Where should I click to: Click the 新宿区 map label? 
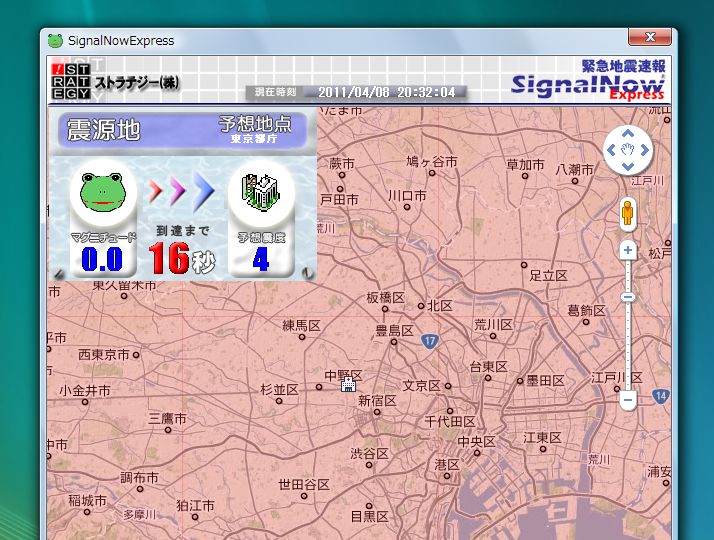377,401
